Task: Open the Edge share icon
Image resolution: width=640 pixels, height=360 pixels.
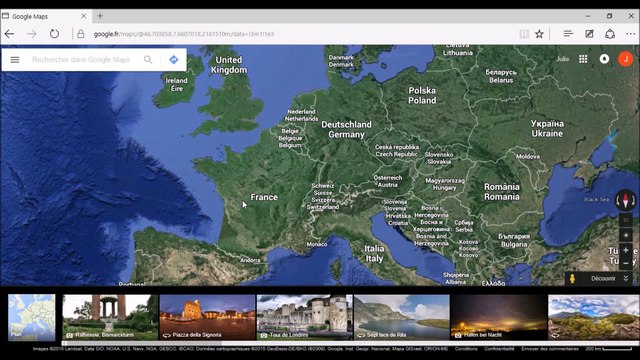Action: click(x=610, y=34)
